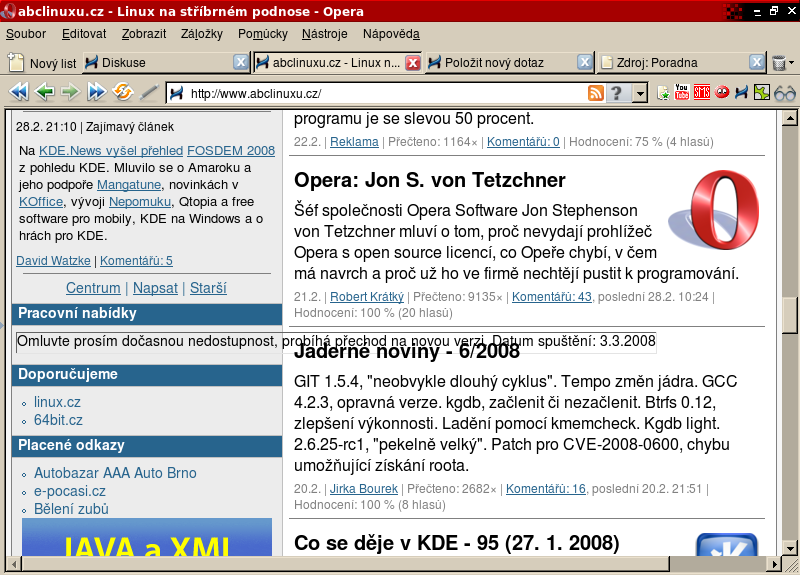Open the Pomůcky menu
Screen dimensions: 800x575
coord(263,34)
